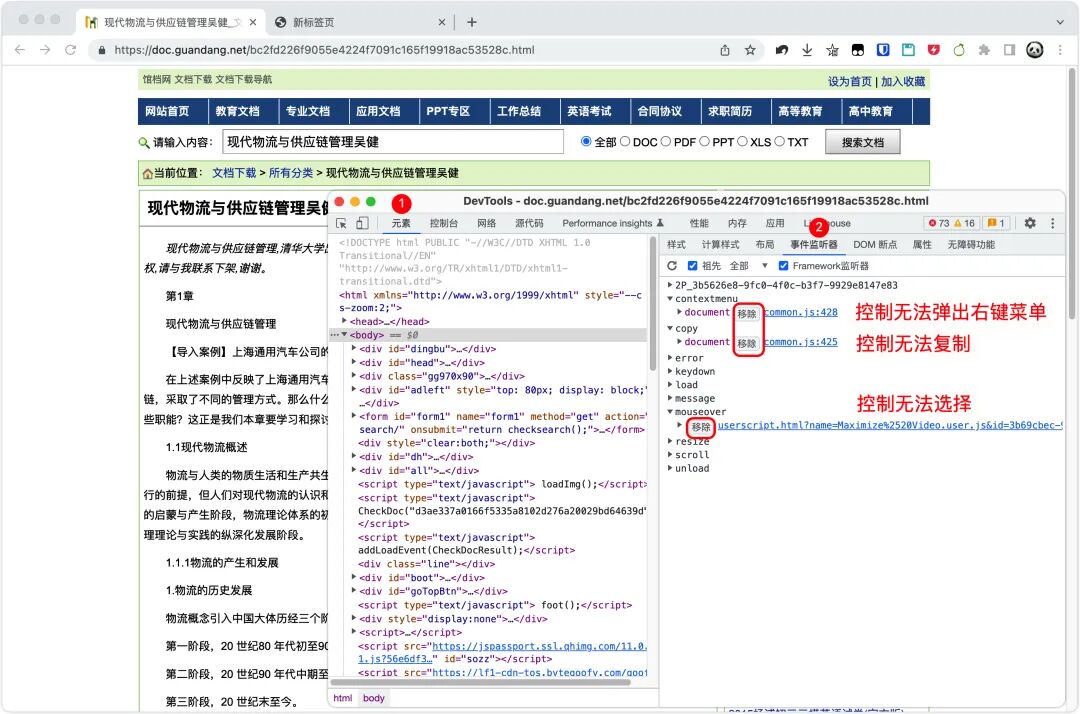This screenshot has height=714, width=1080.
Task: Select the 全部 radio button in search
Action: coord(586,141)
